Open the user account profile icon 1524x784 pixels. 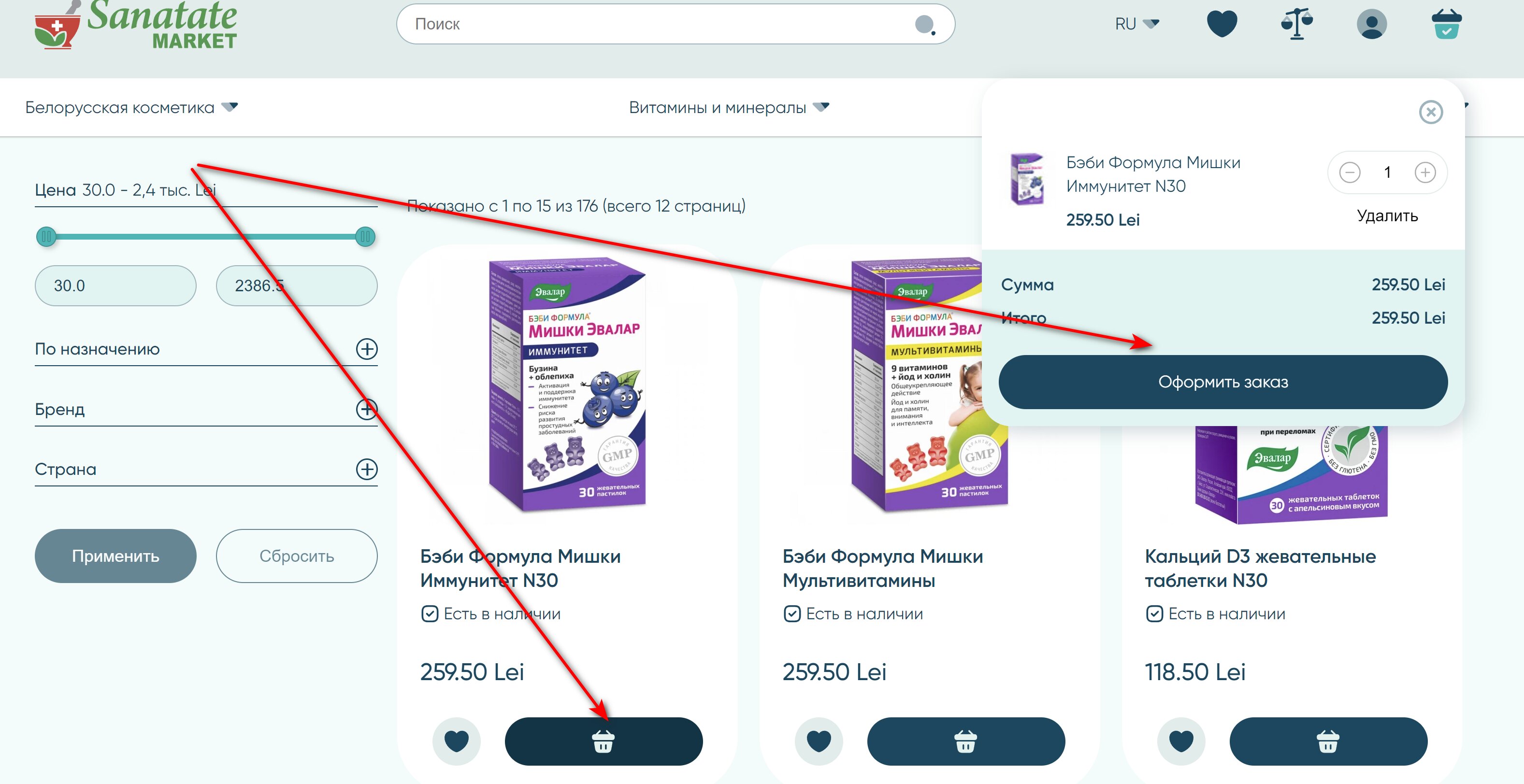[x=1372, y=24]
